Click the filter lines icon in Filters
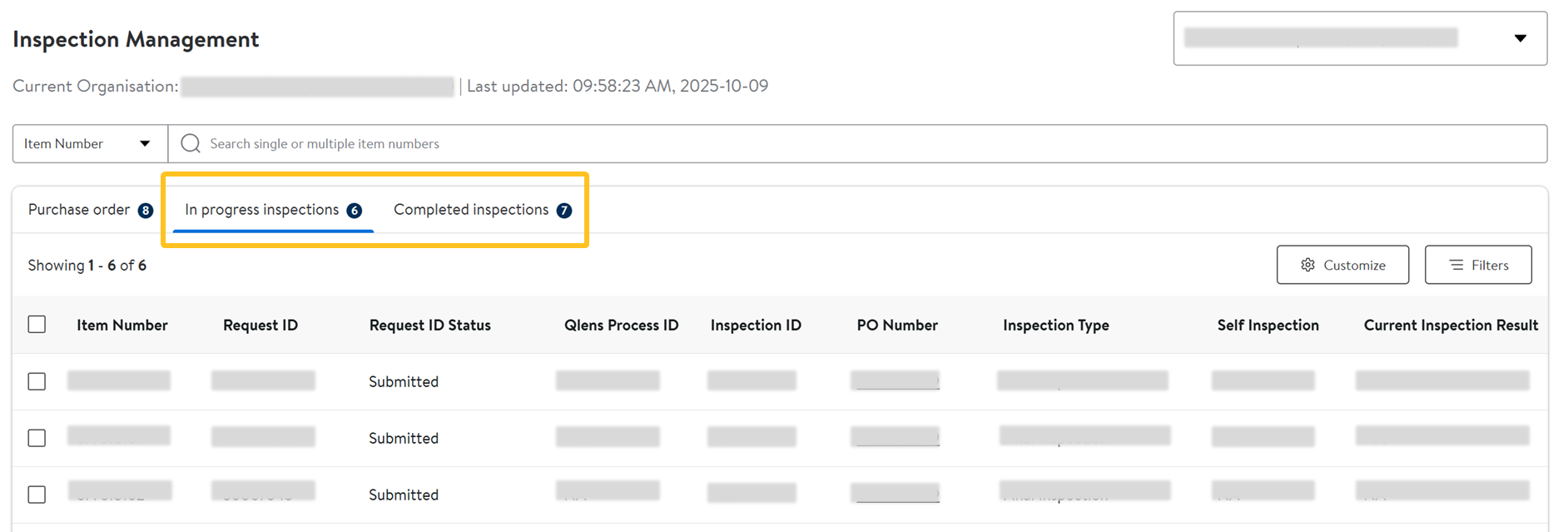Image resolution: width=1568 pixels, height=532 pixels. click(1456, 265)
